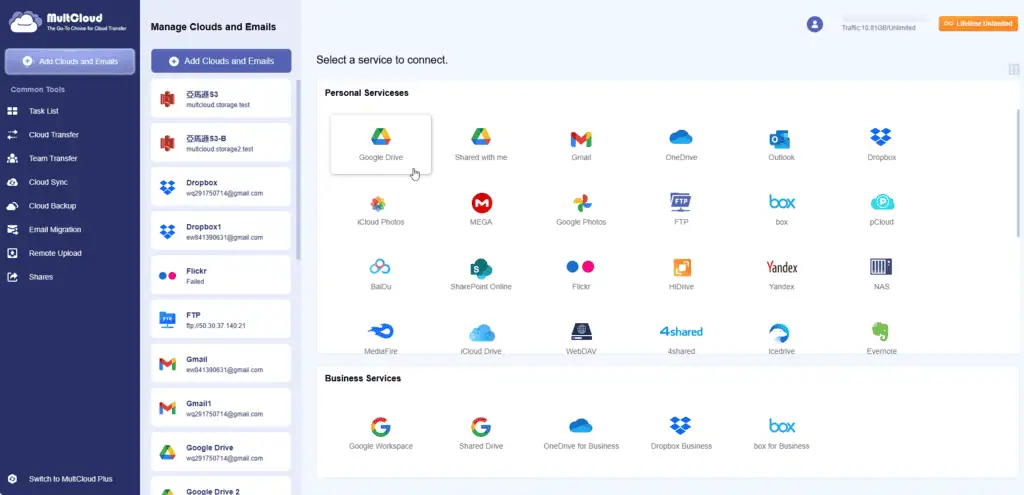The width and height of the screenshot is (1024, 495).
Task: Open the Gmail1 account entry
Action: tap(221, 407)
